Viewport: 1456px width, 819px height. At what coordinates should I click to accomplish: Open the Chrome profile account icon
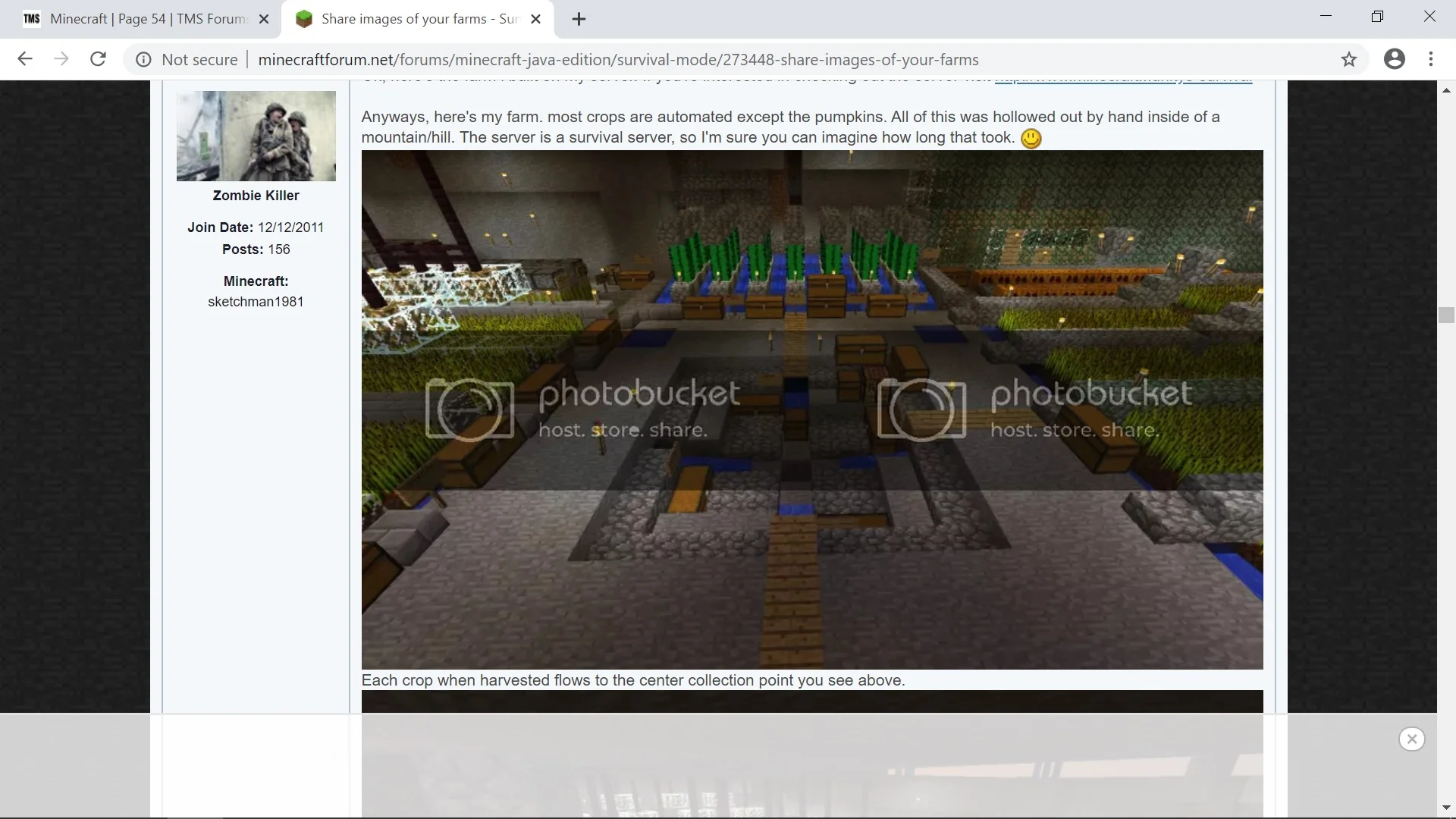(x=1394, y=59)
